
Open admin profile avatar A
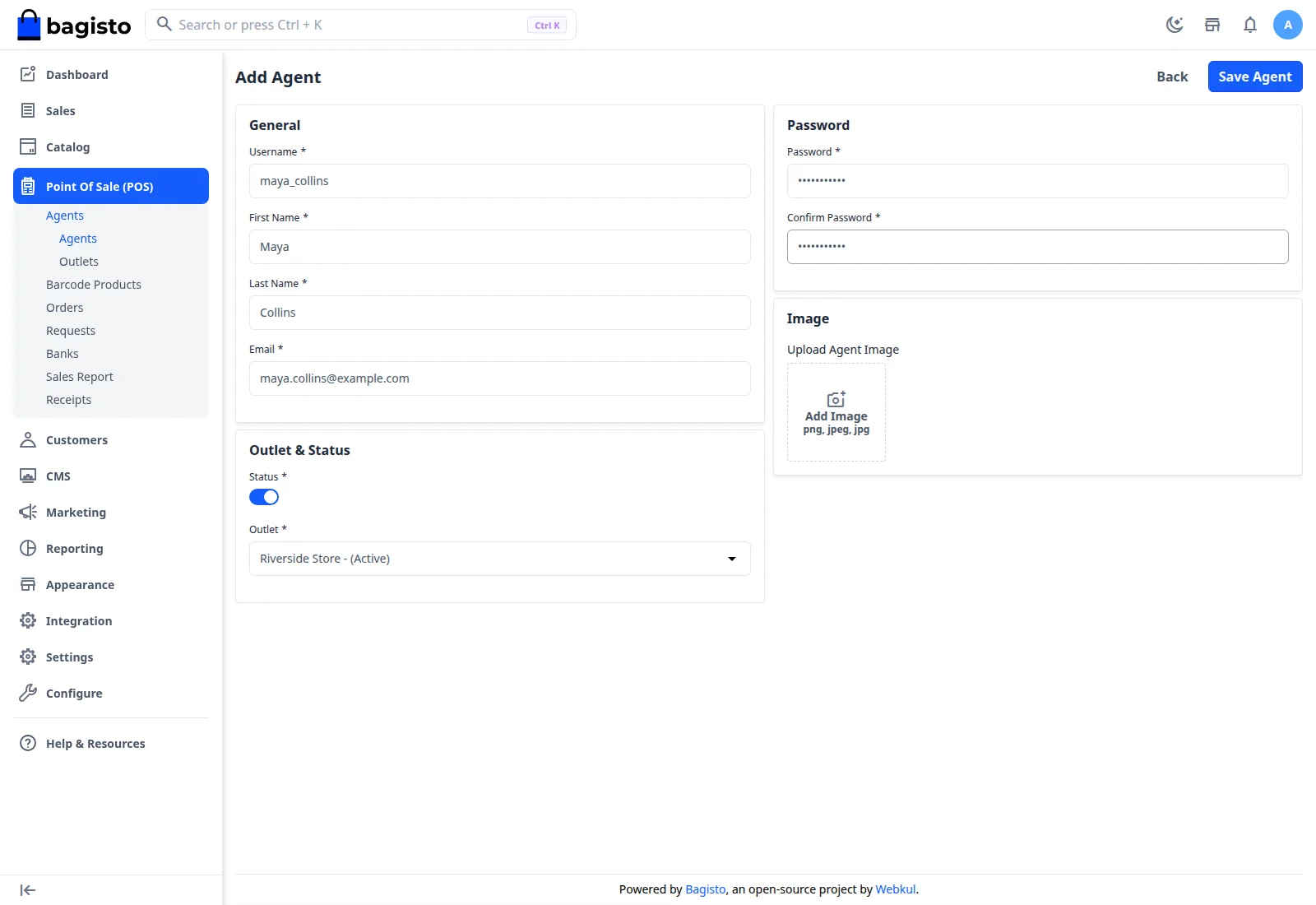click(x=1288, y=25)
